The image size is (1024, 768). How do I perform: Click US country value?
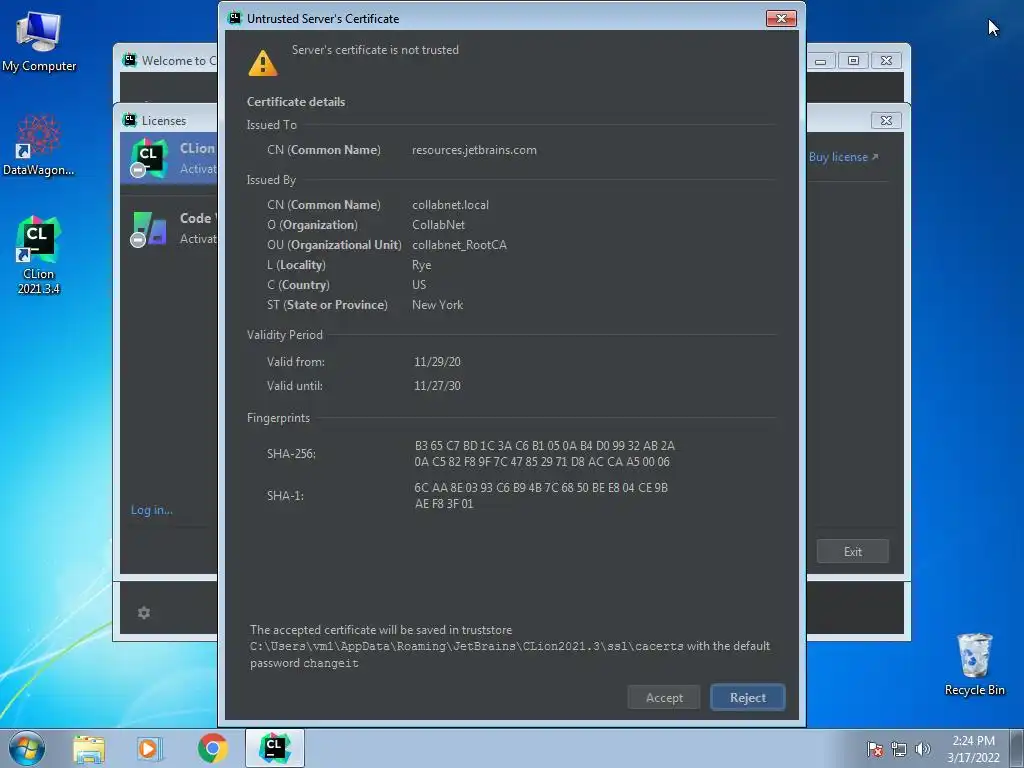coord(419,285)
